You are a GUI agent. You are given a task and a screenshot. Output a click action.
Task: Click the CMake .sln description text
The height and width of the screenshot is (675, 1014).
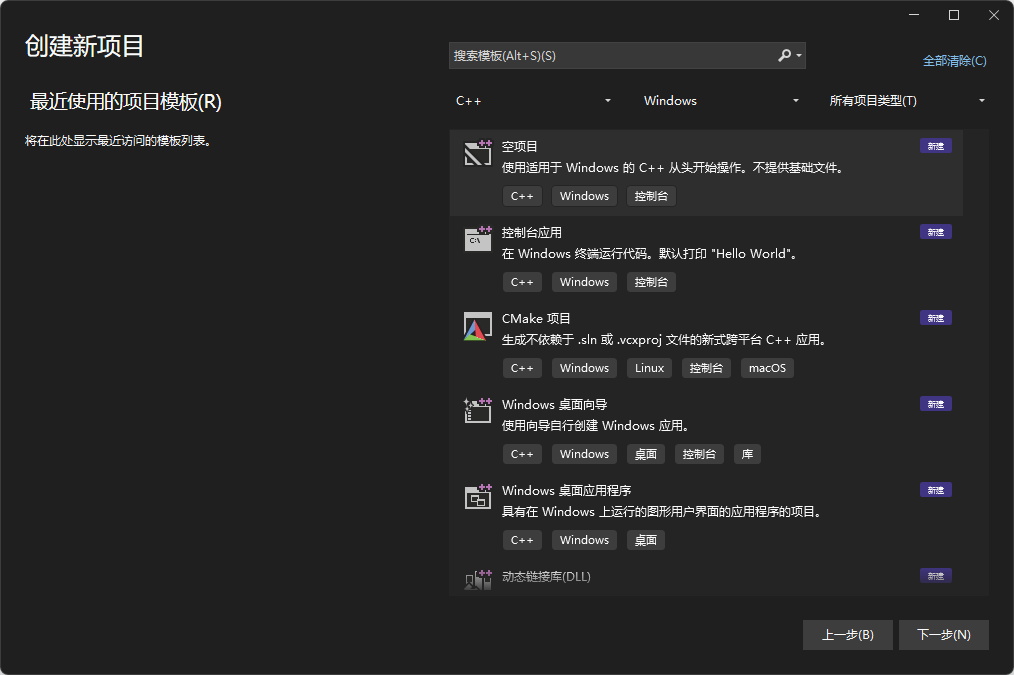(665, 340)
